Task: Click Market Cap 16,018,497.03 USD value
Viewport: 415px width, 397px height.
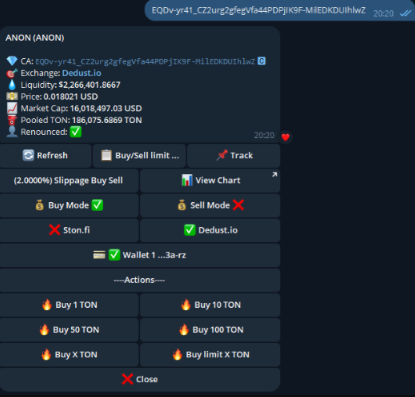Action: coord(106,108)
